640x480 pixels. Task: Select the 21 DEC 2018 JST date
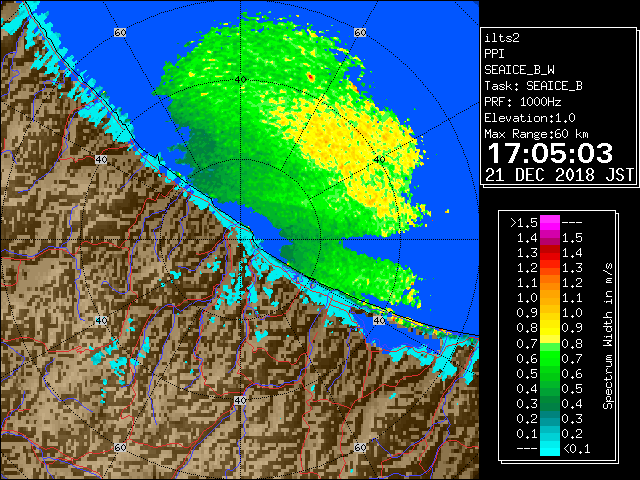click(559, 175)
